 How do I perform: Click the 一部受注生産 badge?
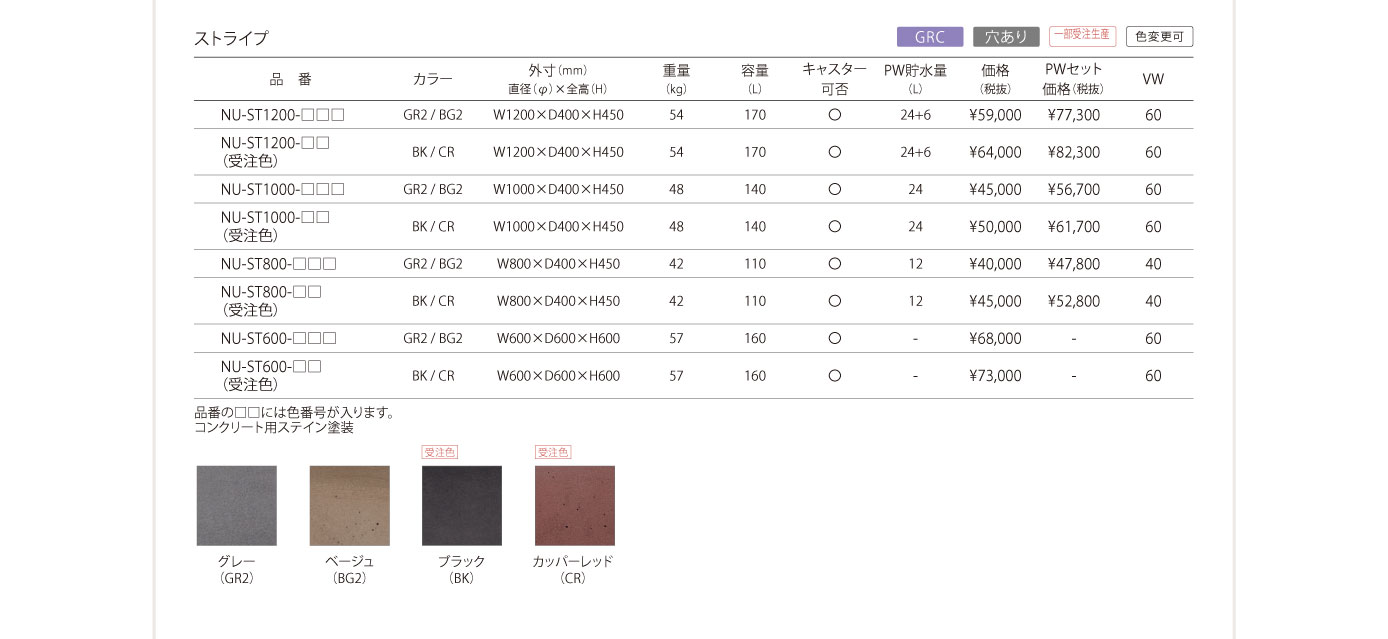pyautogui.click(x=1081, y=36)
